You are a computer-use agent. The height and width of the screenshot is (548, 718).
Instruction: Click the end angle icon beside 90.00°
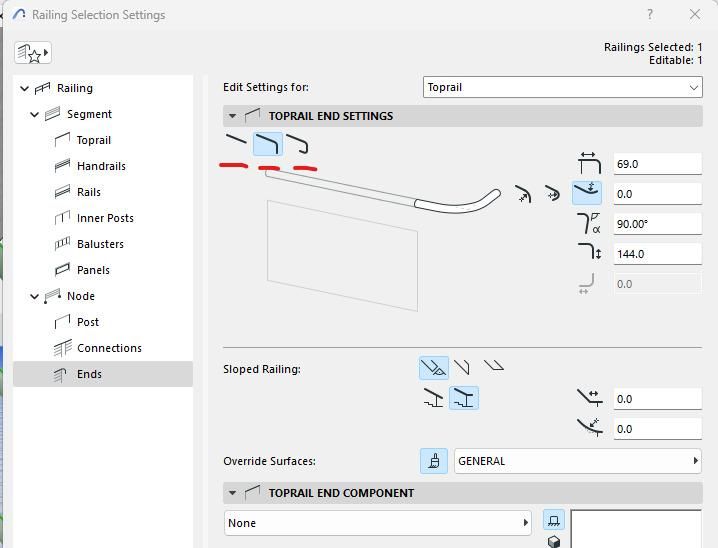point(589,223)
